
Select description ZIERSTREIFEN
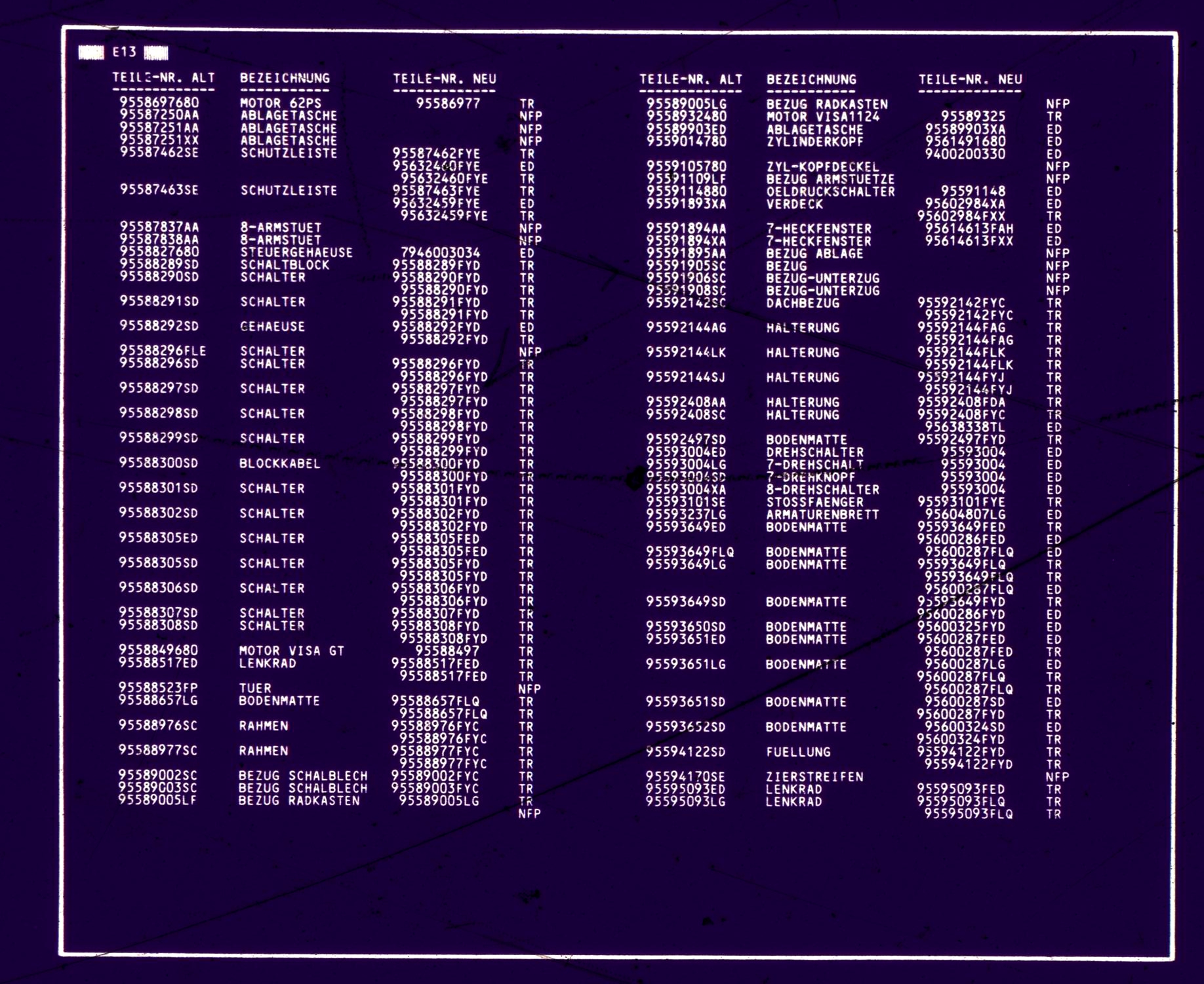(x=814, y=777)
